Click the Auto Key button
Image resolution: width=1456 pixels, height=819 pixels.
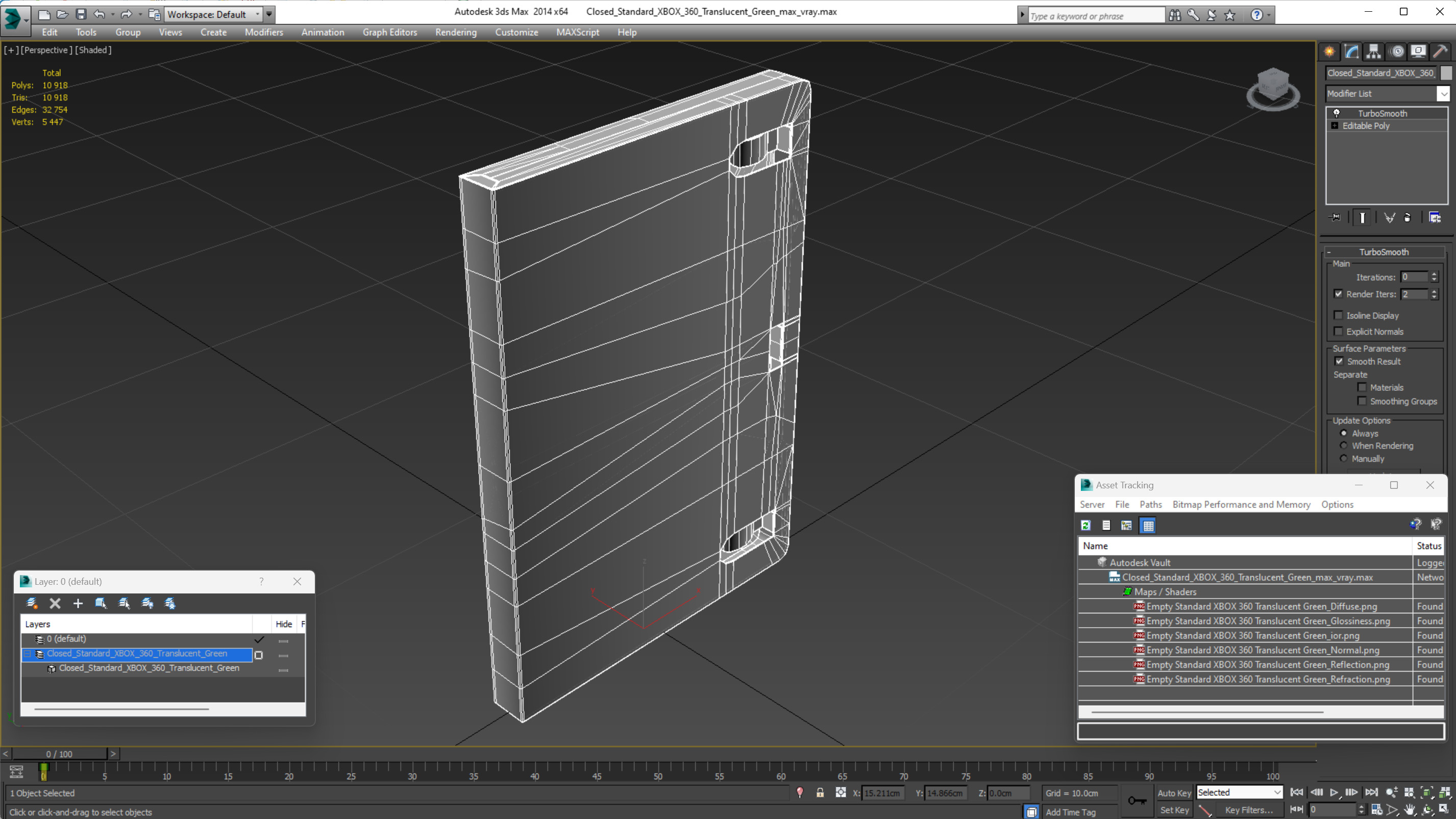point(1174,792)
